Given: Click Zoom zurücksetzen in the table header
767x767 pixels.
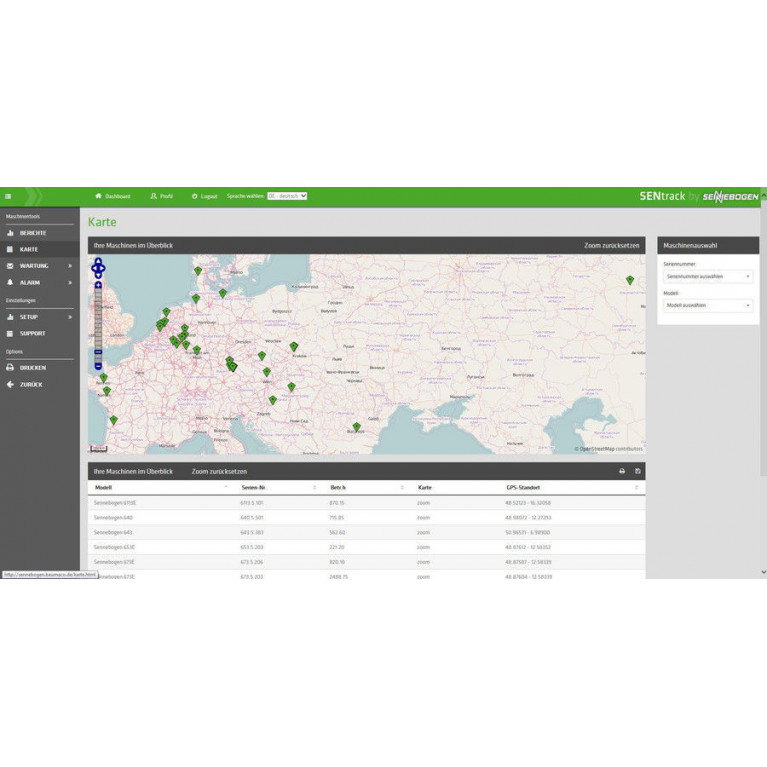Looking at the screenshot, I should pyautogui.click(x=219, y=472).
